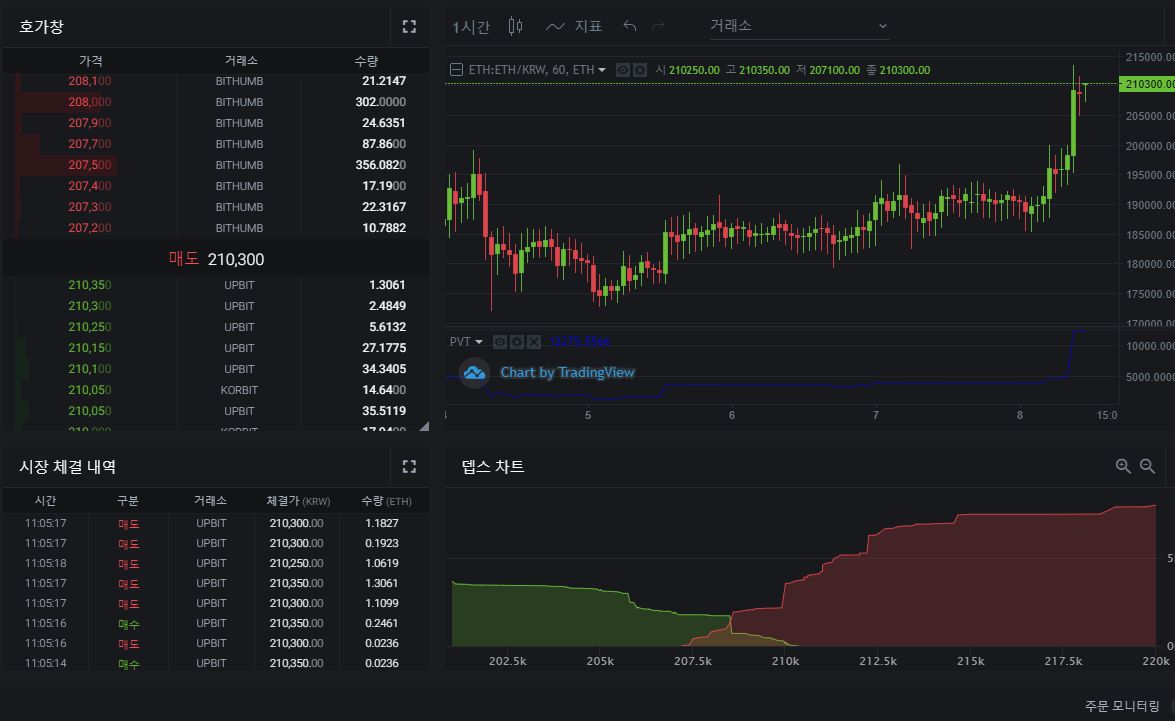
Task: Redo the chart action
Action: pos(658,26)
